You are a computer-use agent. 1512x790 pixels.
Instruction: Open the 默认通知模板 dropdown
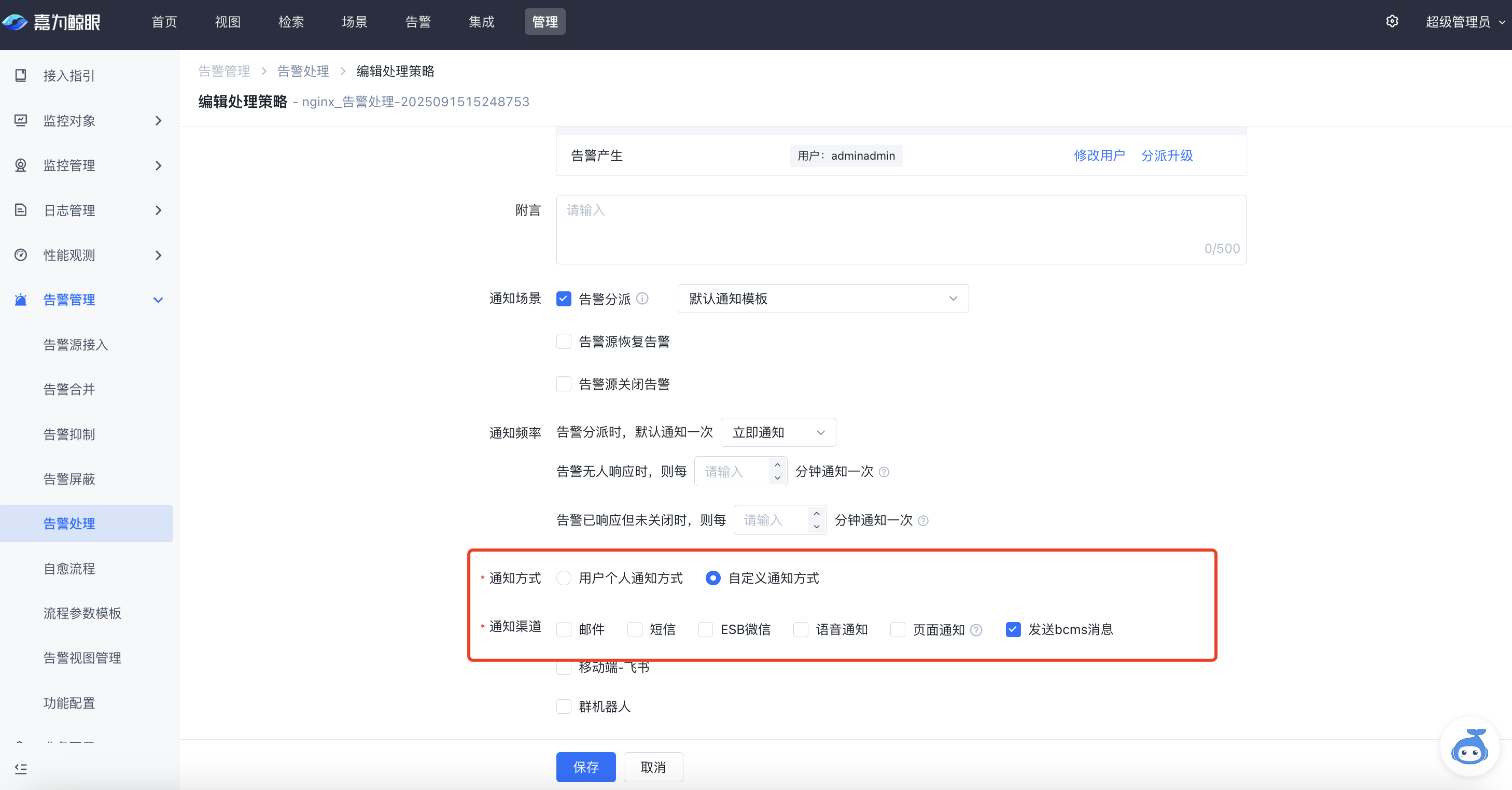pyautogui.click(x=822, y=299)
